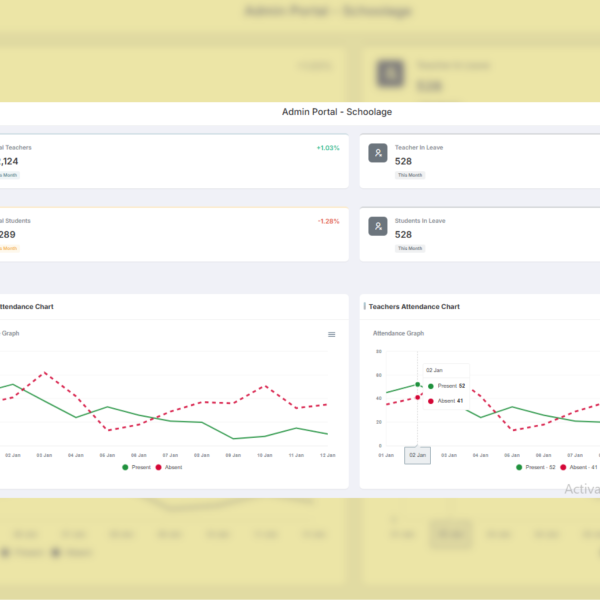Select 10 Jan label on the left chart
This screenshot has height=600, width=600.
coord(264,455)
